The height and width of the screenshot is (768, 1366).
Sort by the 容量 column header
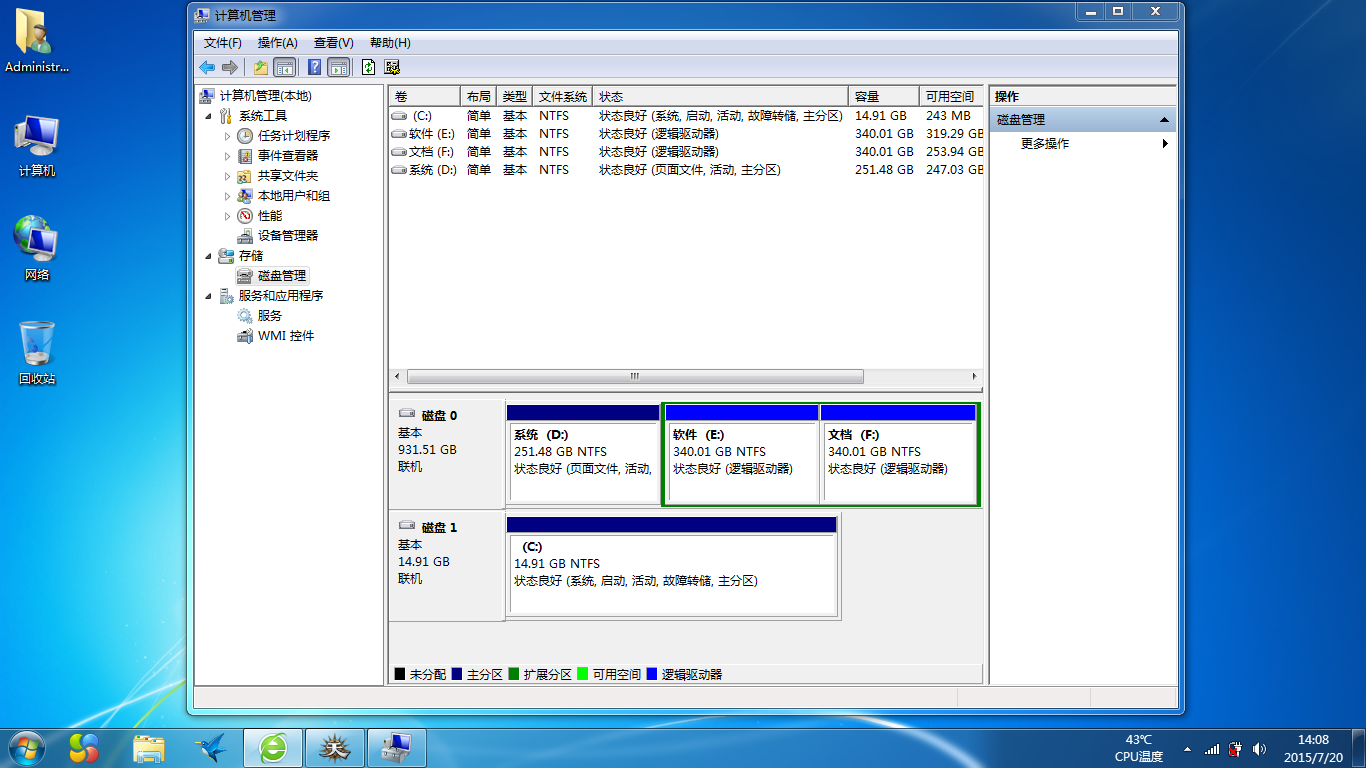(x=884, y=97)
